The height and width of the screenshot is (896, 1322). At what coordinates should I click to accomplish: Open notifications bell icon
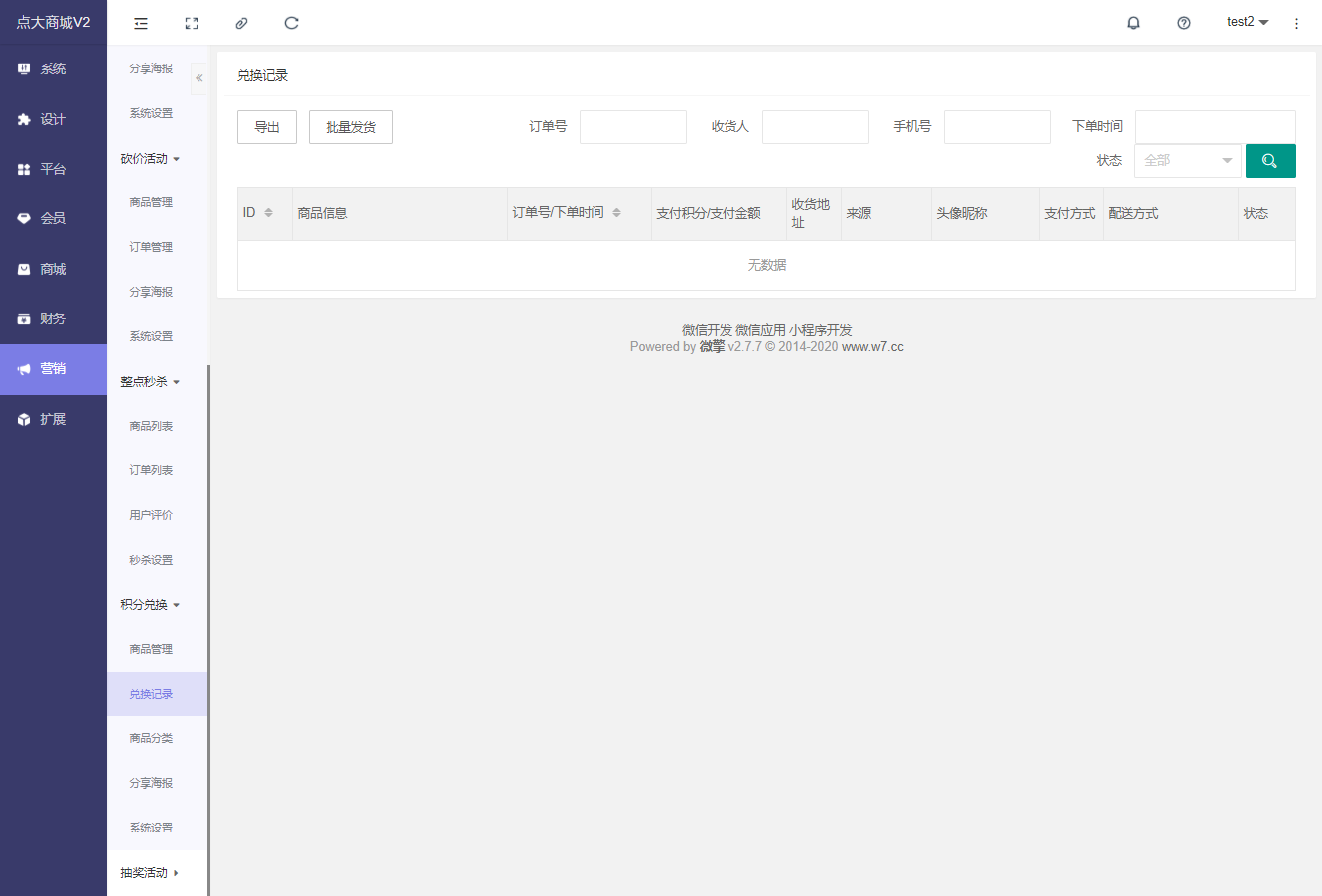[1133, 23]
